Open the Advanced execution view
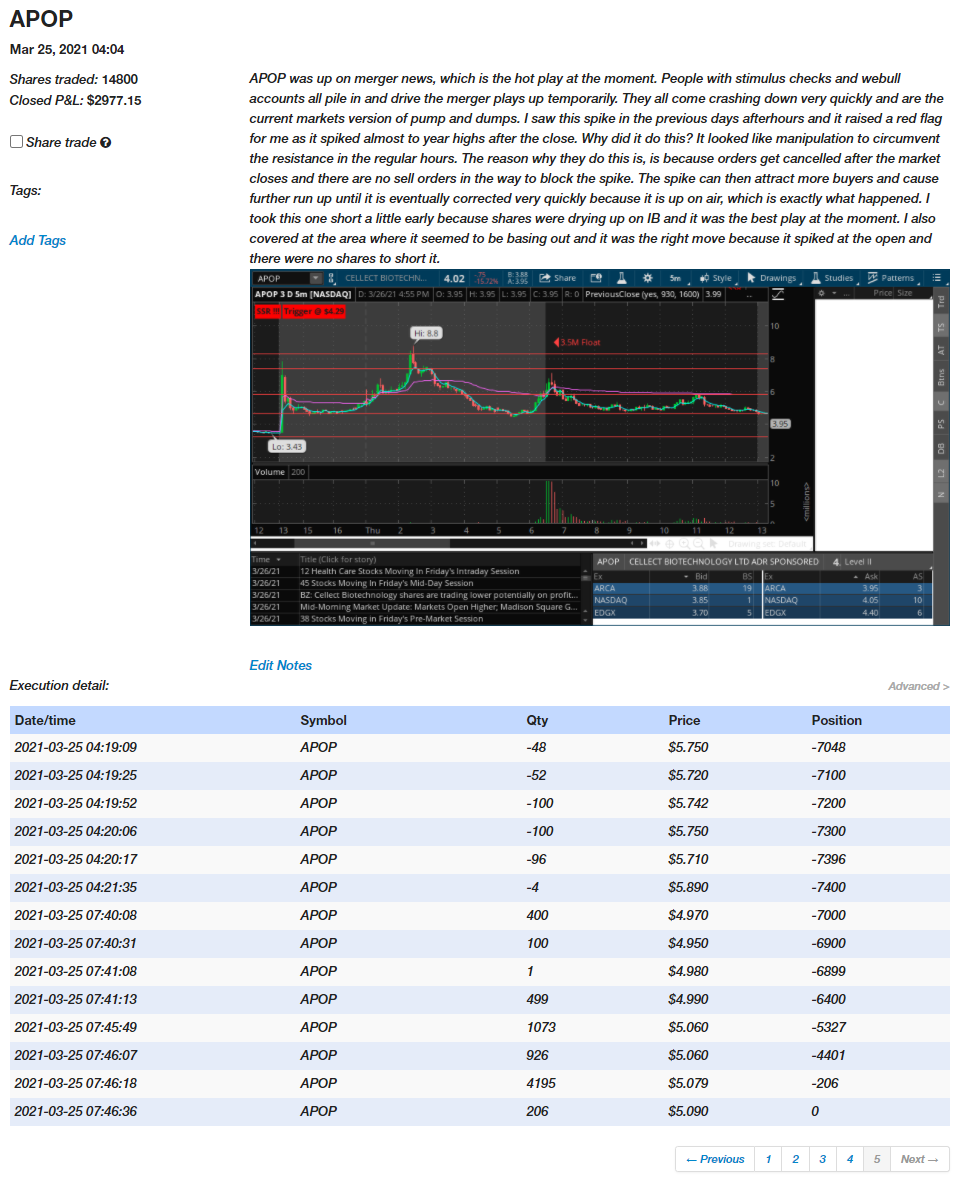The height and width of the screenshot is (1187, 970). point(919,686)
